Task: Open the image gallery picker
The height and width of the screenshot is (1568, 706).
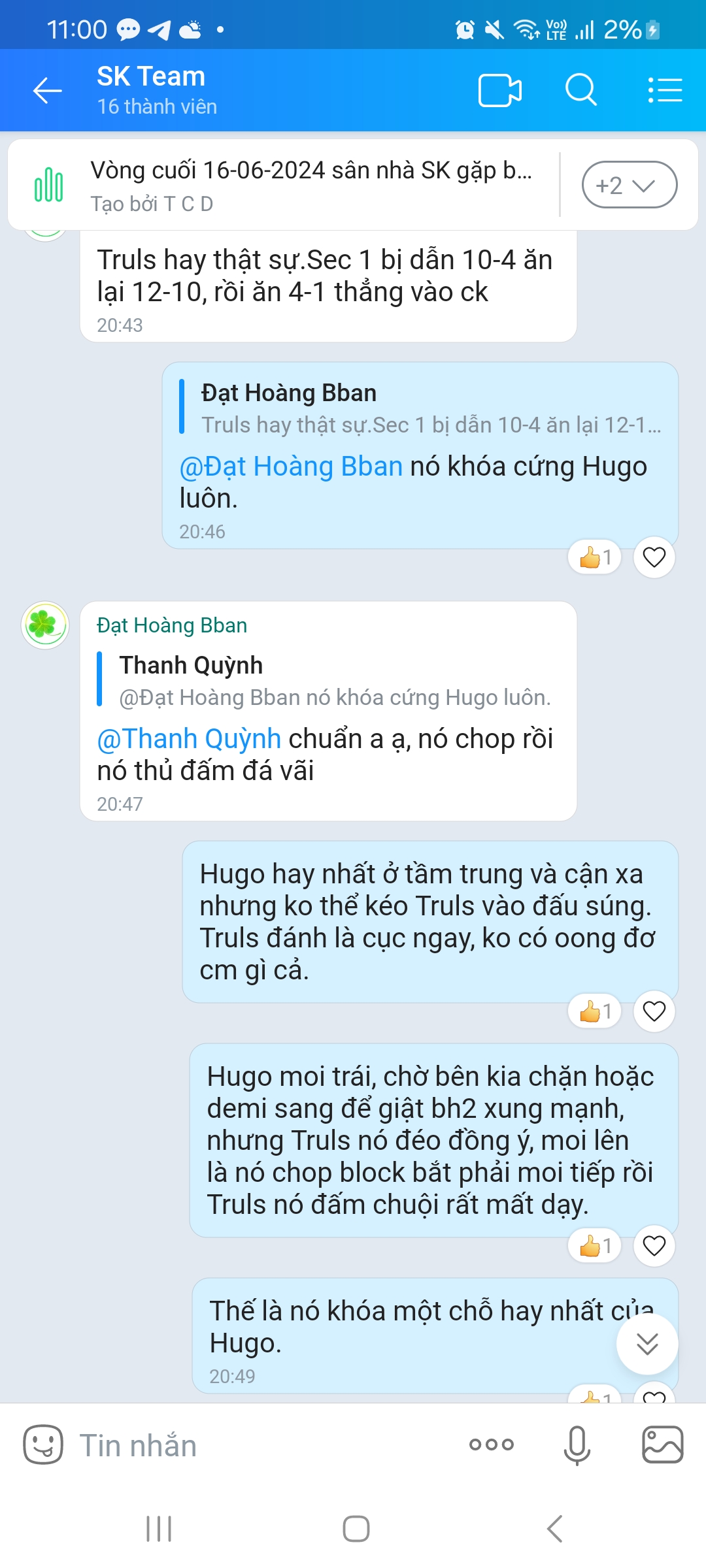Action: pyautogui.click(x=663, y=1445)
